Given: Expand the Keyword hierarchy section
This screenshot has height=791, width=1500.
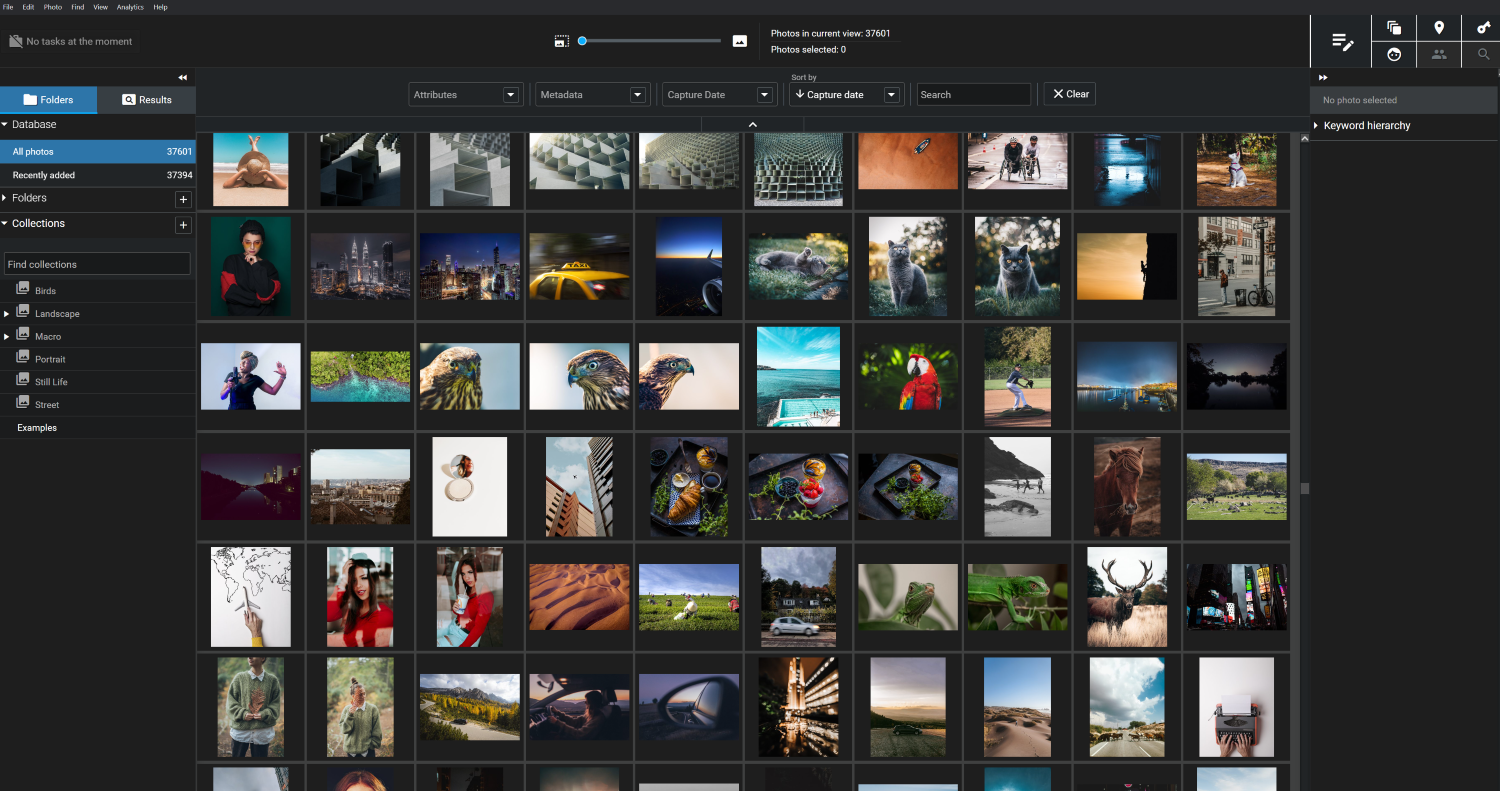Looking at the screenshot, I should tap(1366, 126).
